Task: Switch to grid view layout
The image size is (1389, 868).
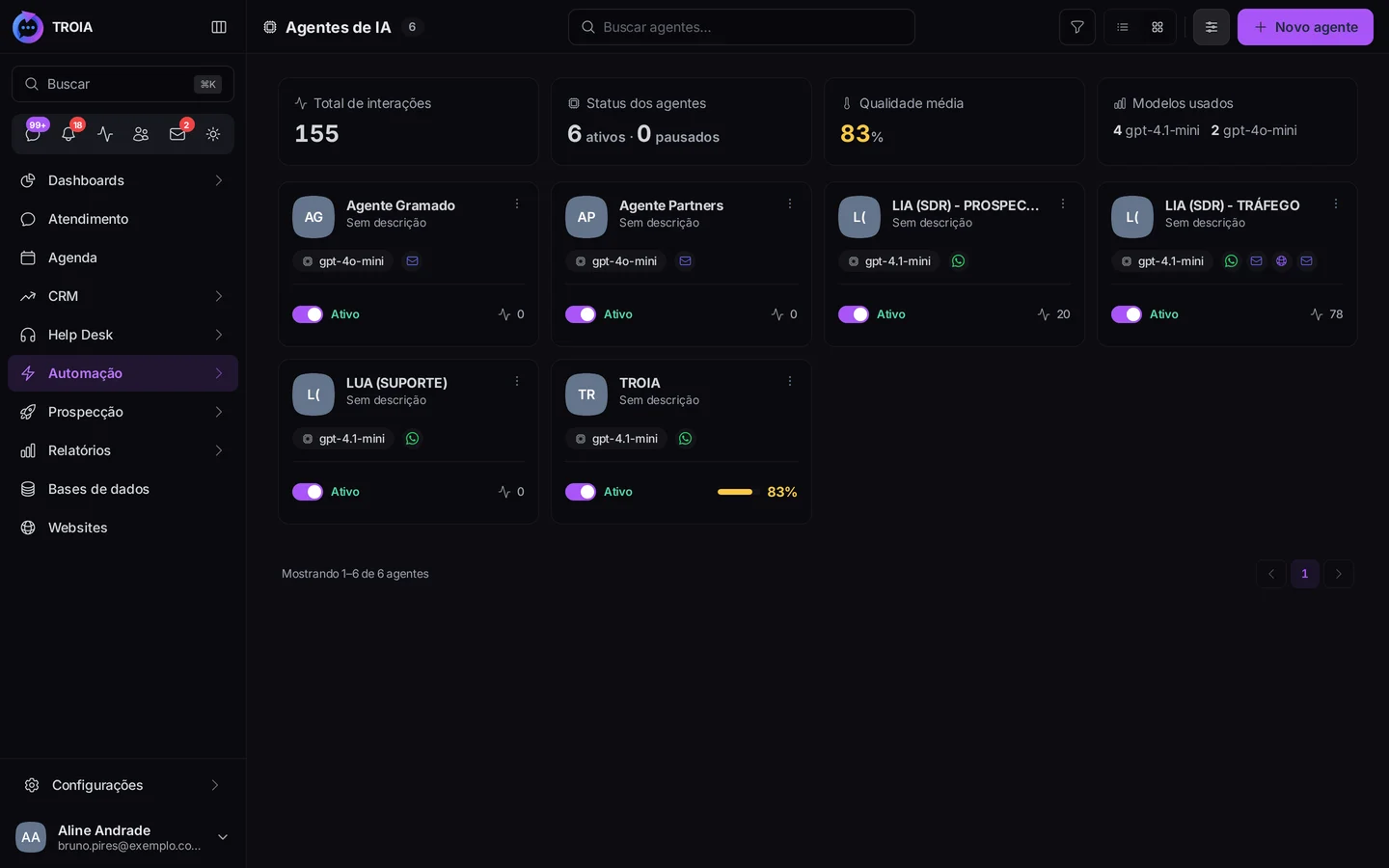Action: coord(1157,27)
